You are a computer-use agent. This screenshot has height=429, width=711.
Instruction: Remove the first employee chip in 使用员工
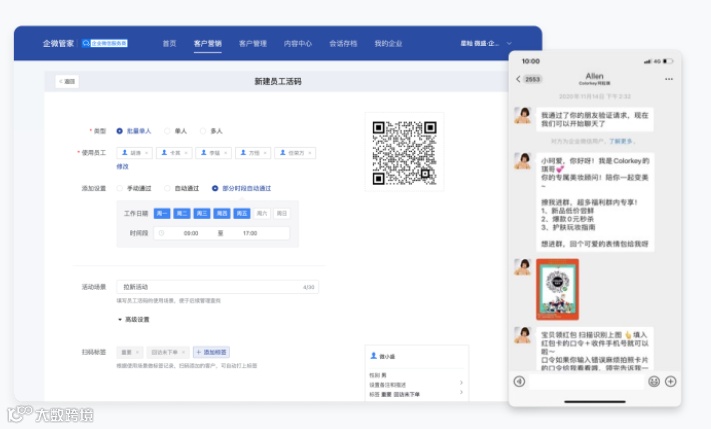[146, 153]
